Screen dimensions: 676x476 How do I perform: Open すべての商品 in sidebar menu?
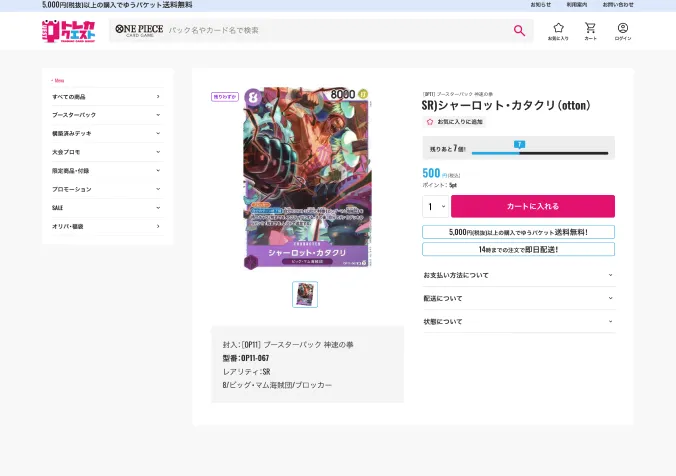107,97
